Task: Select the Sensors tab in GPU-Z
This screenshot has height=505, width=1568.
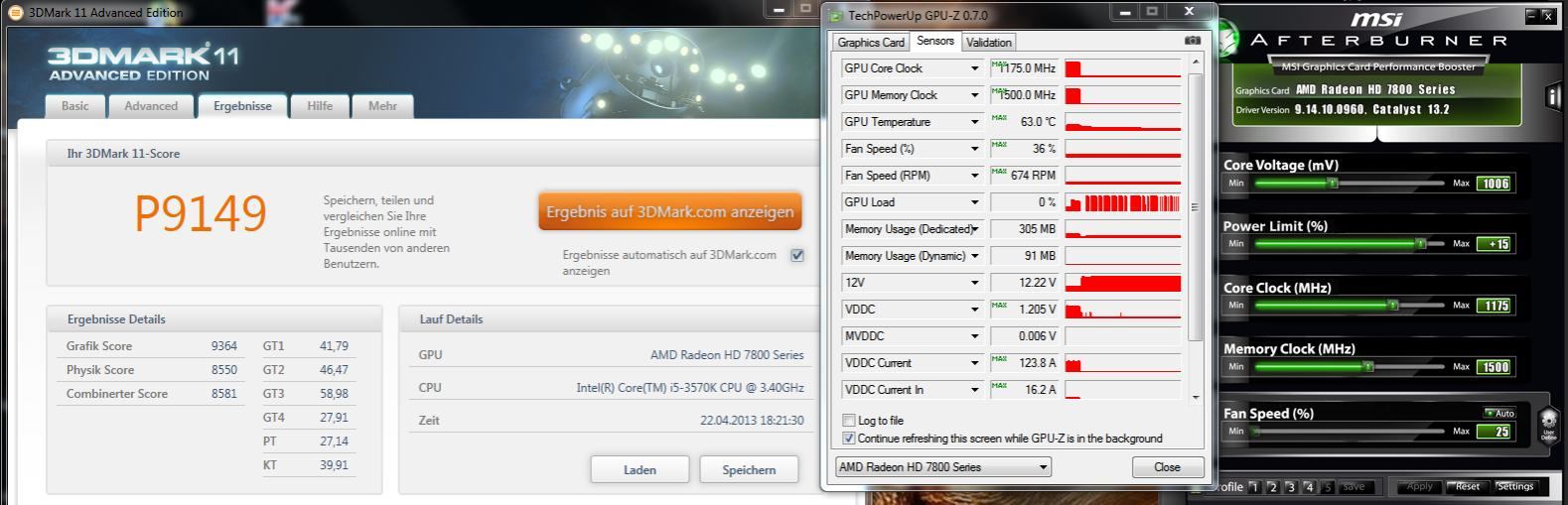Action: [935, 41]
